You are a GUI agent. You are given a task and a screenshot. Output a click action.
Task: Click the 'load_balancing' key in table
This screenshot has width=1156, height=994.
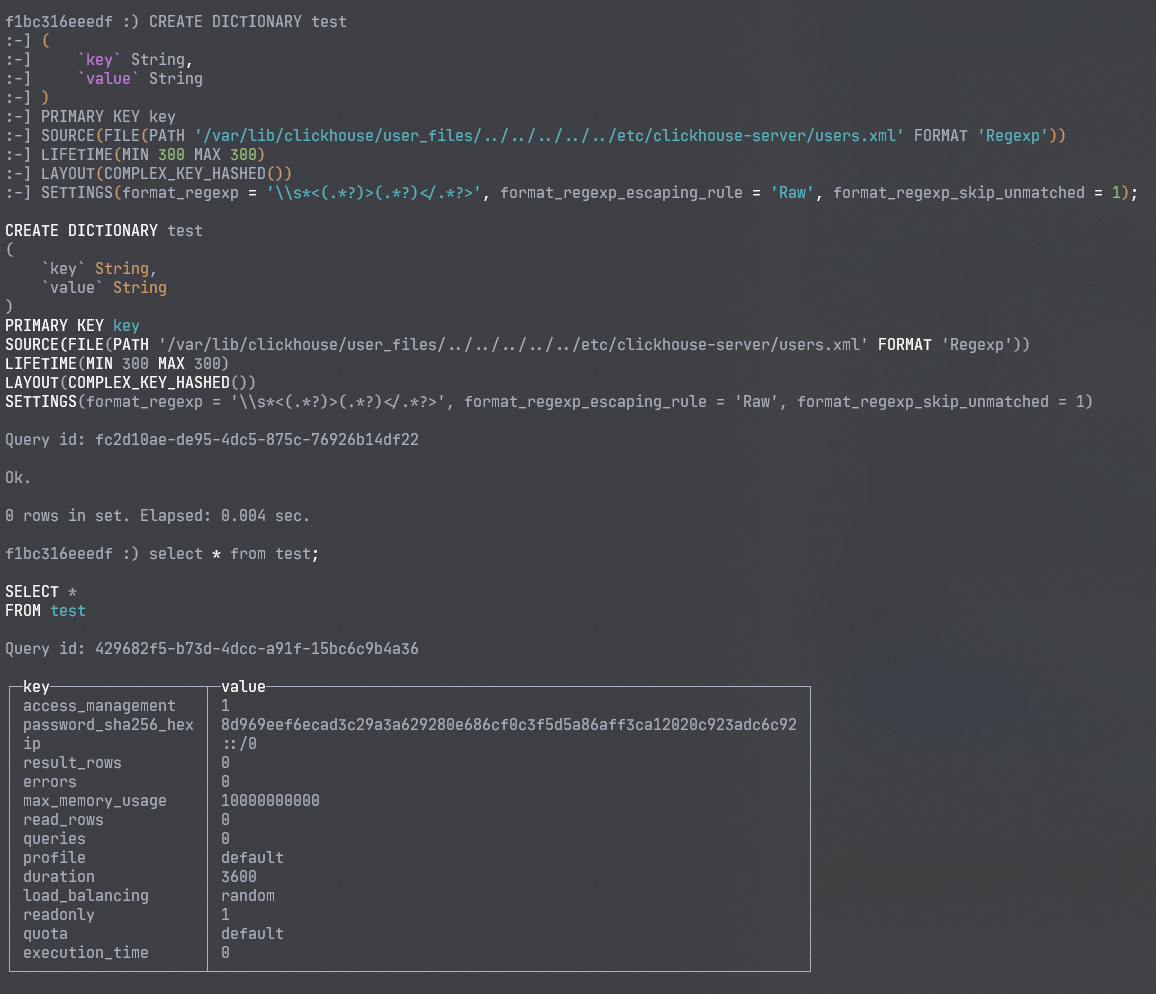[x=86, y=896]
